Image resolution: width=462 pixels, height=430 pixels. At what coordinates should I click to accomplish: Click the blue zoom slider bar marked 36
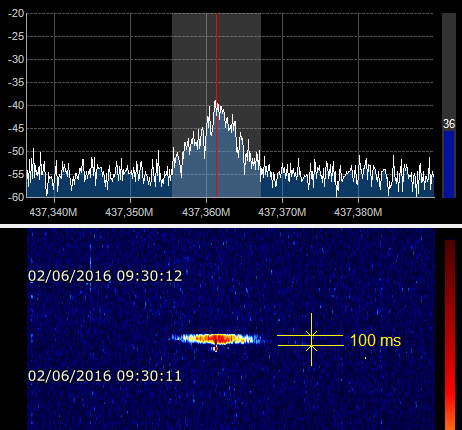click(449, 164)
